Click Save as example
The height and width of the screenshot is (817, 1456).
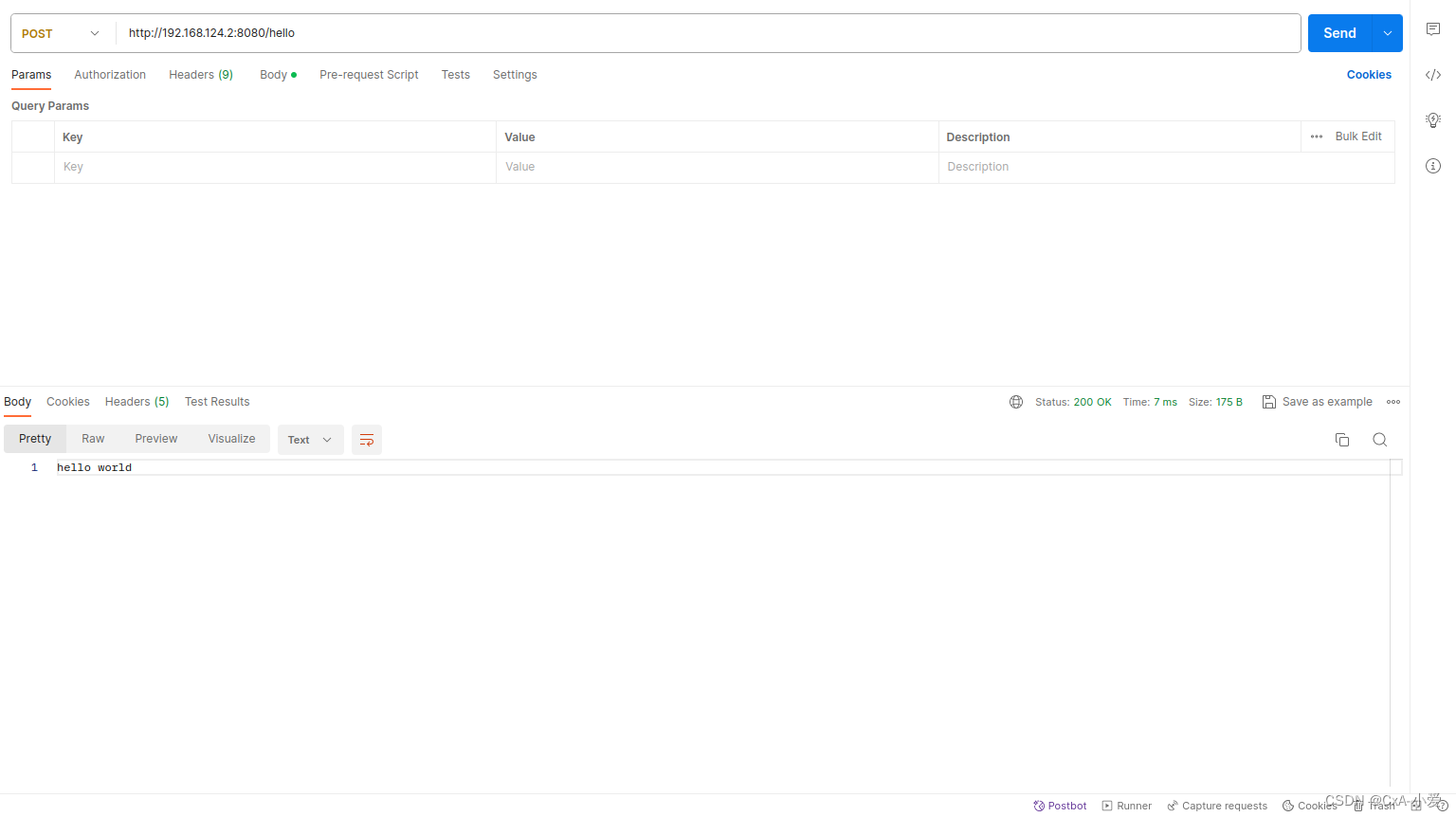(1327, 402)
